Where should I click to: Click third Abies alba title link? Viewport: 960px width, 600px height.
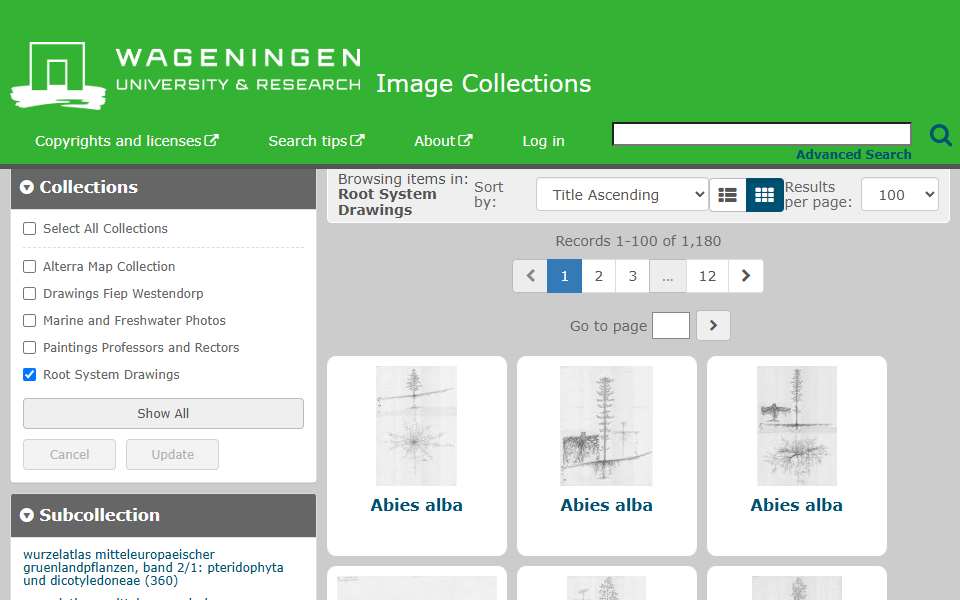click(797, 505)
